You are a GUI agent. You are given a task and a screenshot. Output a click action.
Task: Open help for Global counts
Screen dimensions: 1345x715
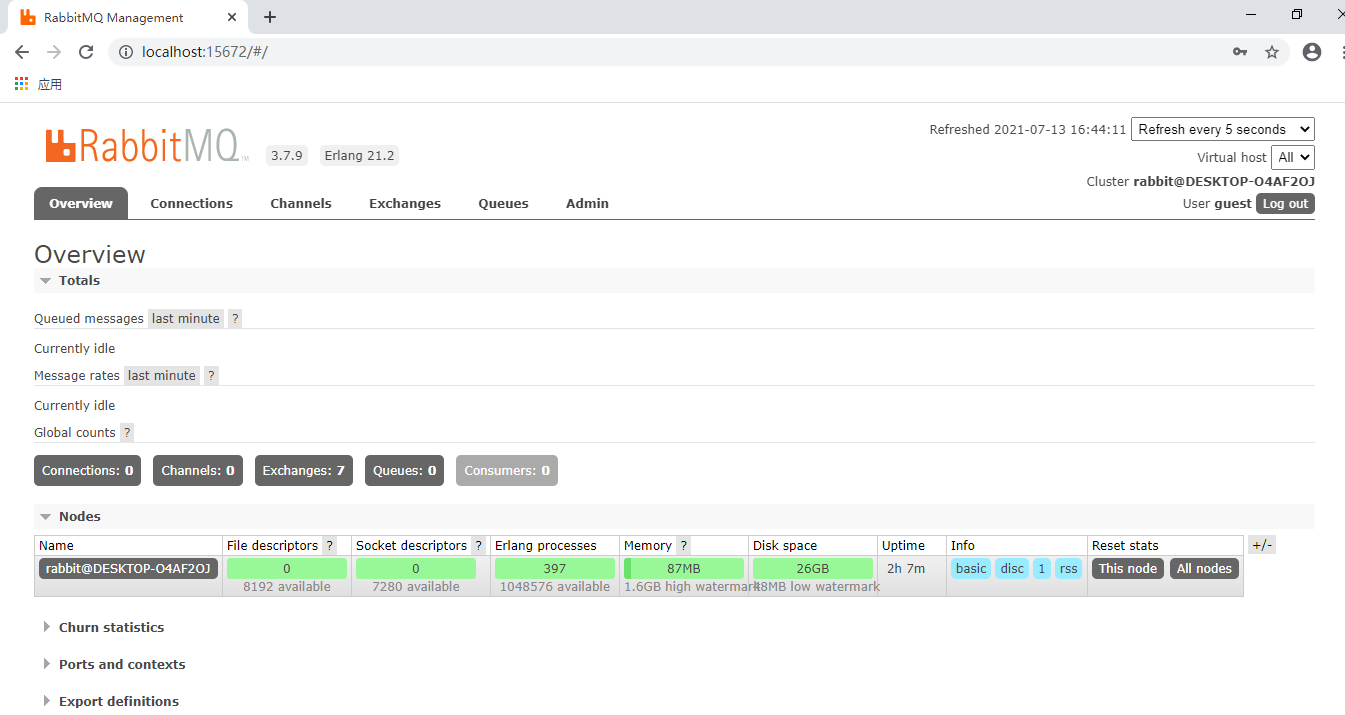pyautogui.click(x=127, y=432)
